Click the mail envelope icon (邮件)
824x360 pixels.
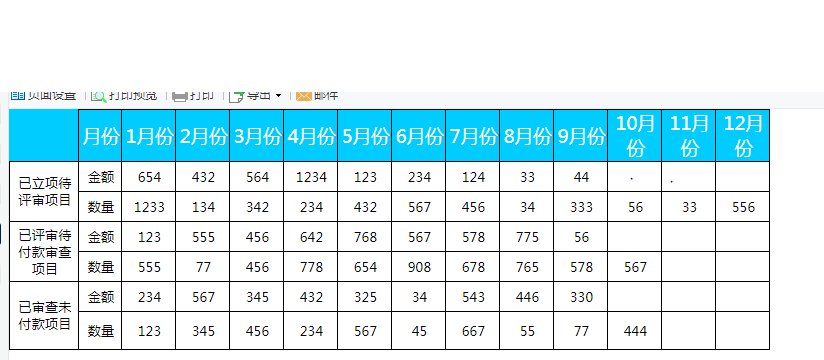(304, 95)
